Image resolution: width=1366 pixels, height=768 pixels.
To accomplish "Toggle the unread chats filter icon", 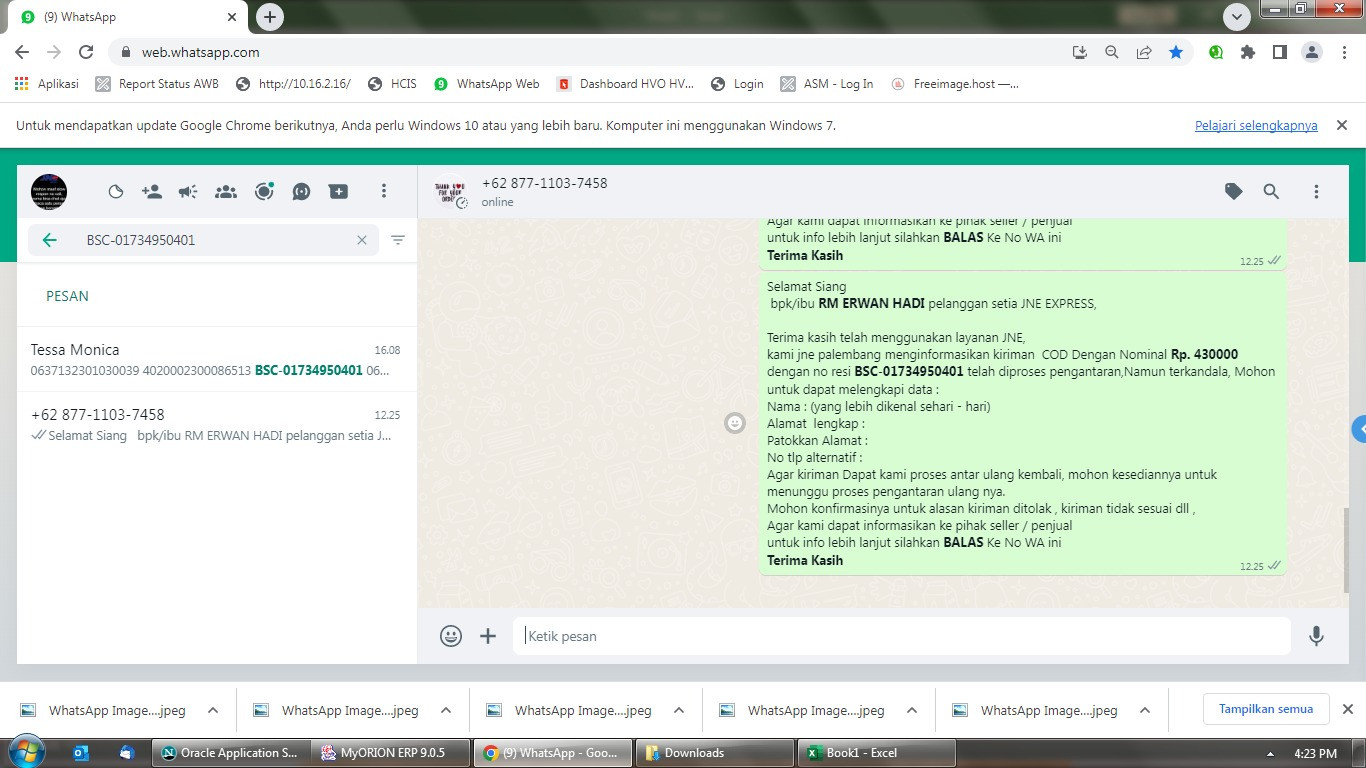I will pyautogui.click(x=398, y=240).
